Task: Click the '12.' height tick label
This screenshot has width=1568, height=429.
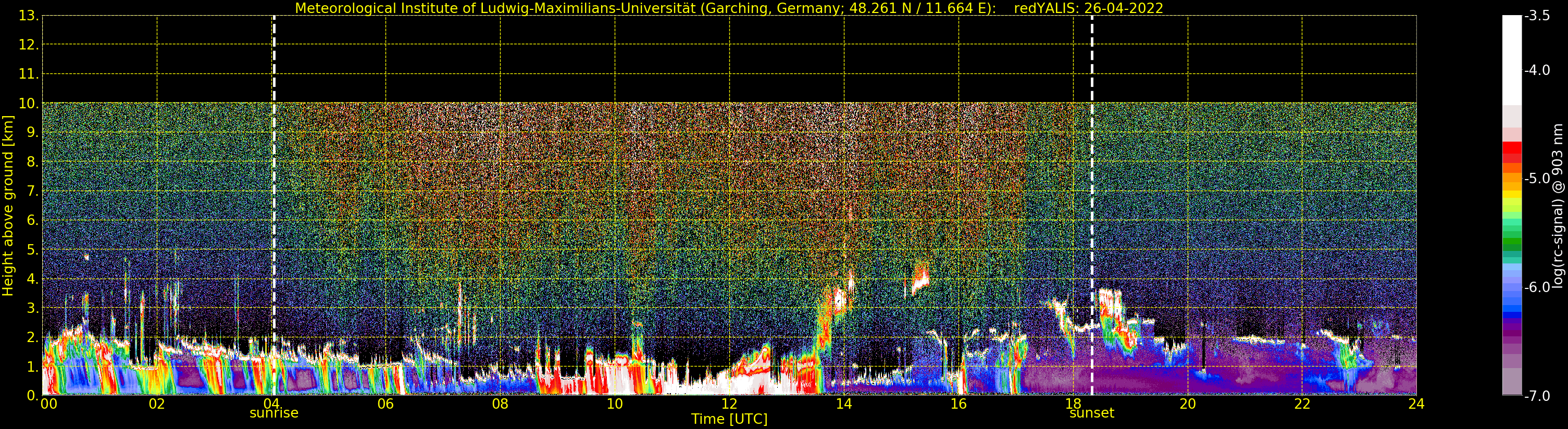Action: coord(29,45)
